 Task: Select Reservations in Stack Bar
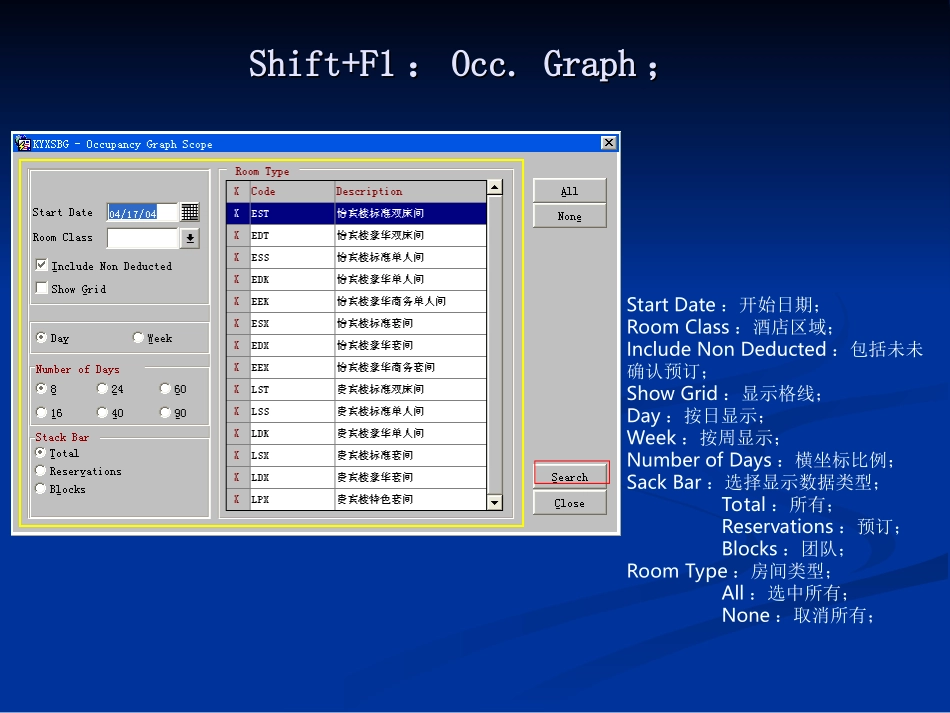pyautogui.click(x=41, y=471)
